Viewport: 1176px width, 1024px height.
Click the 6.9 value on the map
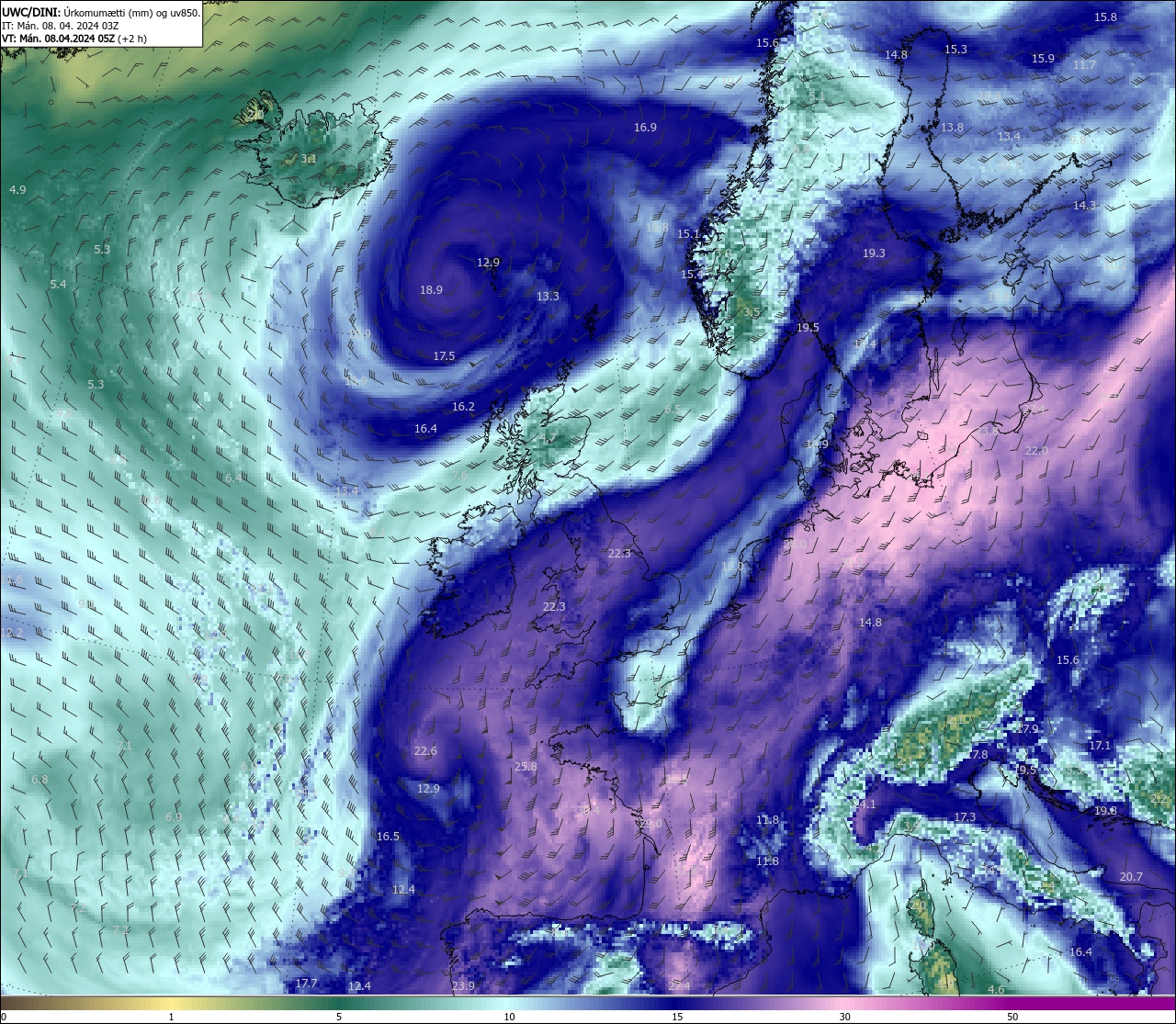[174, 816]
